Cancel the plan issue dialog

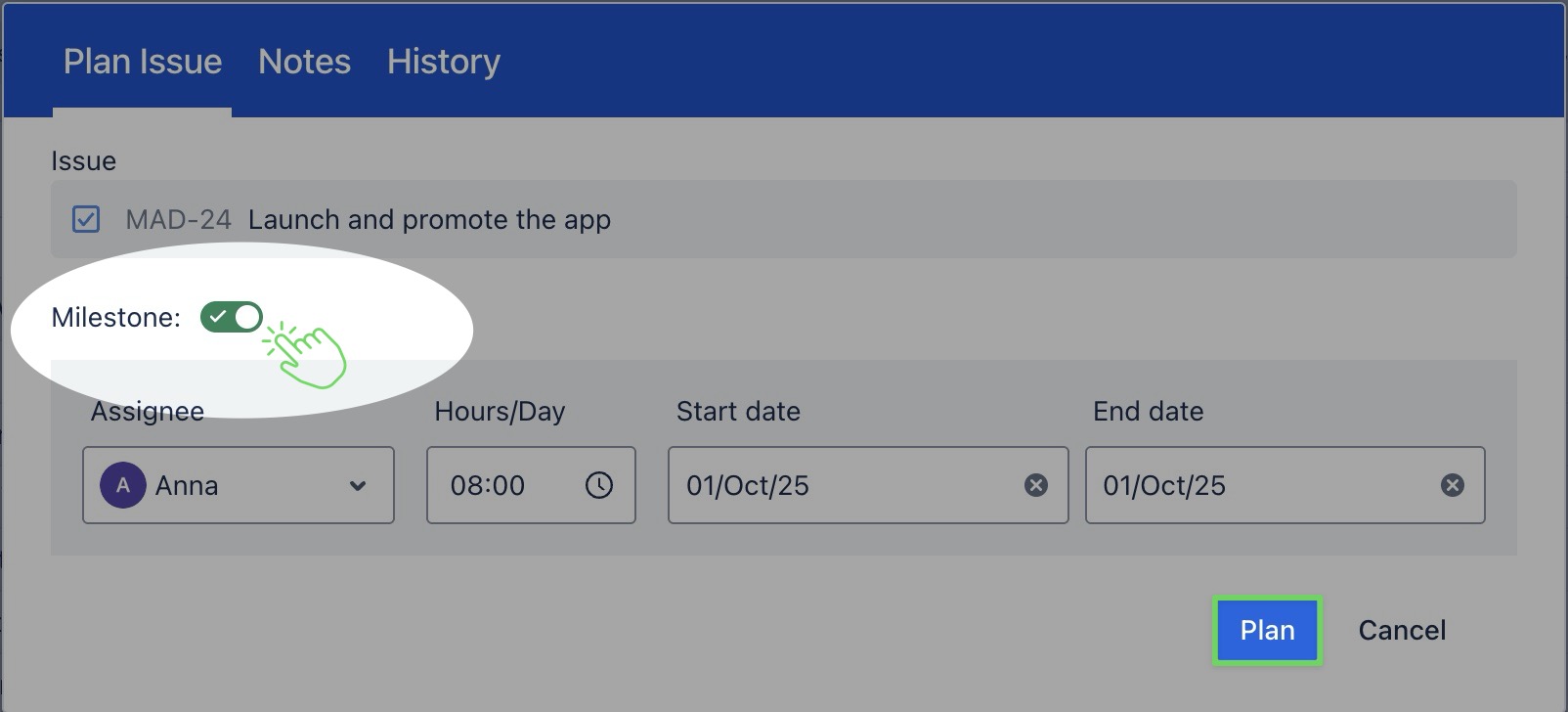1402,630
